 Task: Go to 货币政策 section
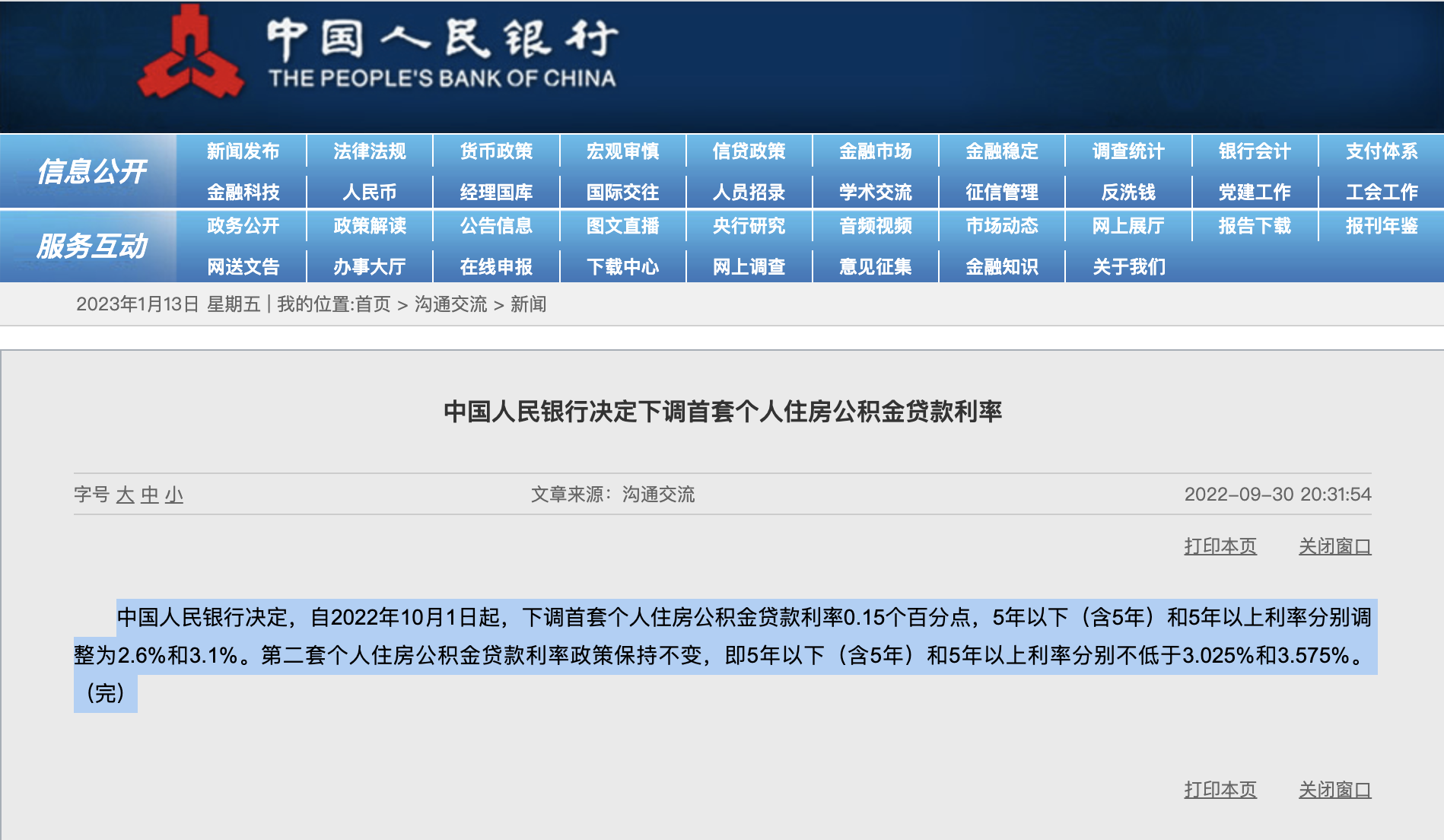496,151
